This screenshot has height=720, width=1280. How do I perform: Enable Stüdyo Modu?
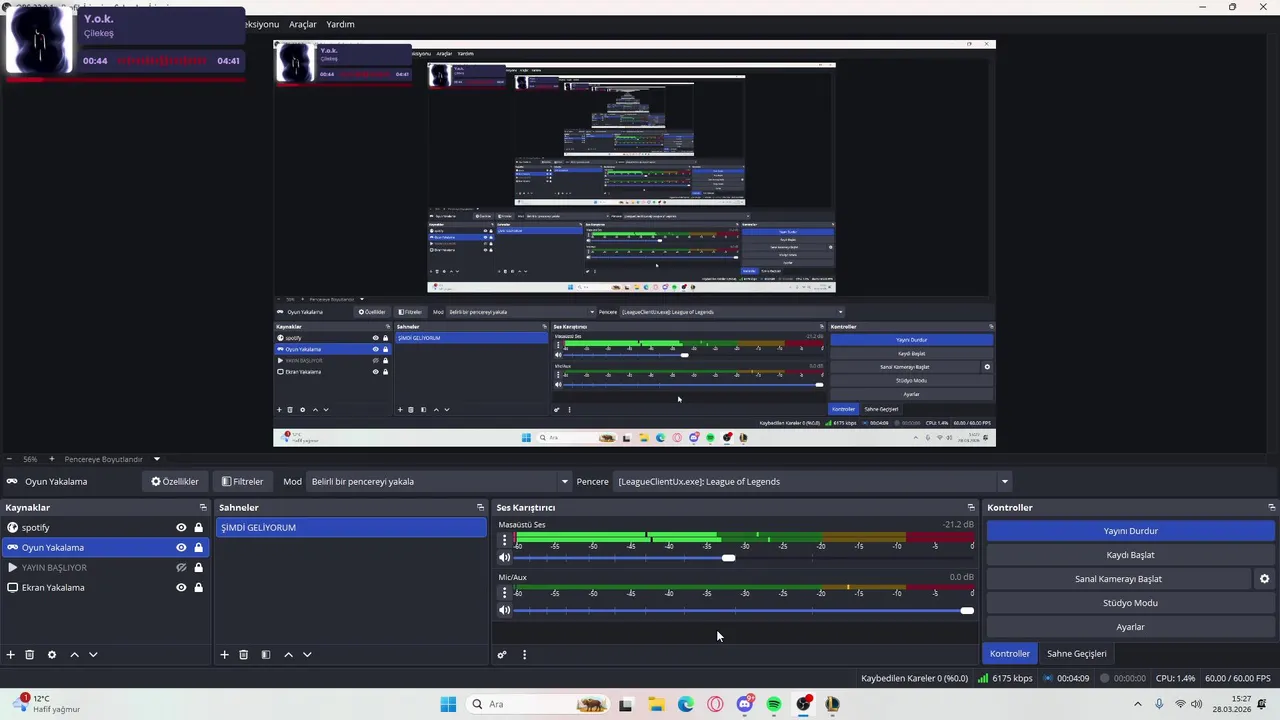coord(1130,603)
